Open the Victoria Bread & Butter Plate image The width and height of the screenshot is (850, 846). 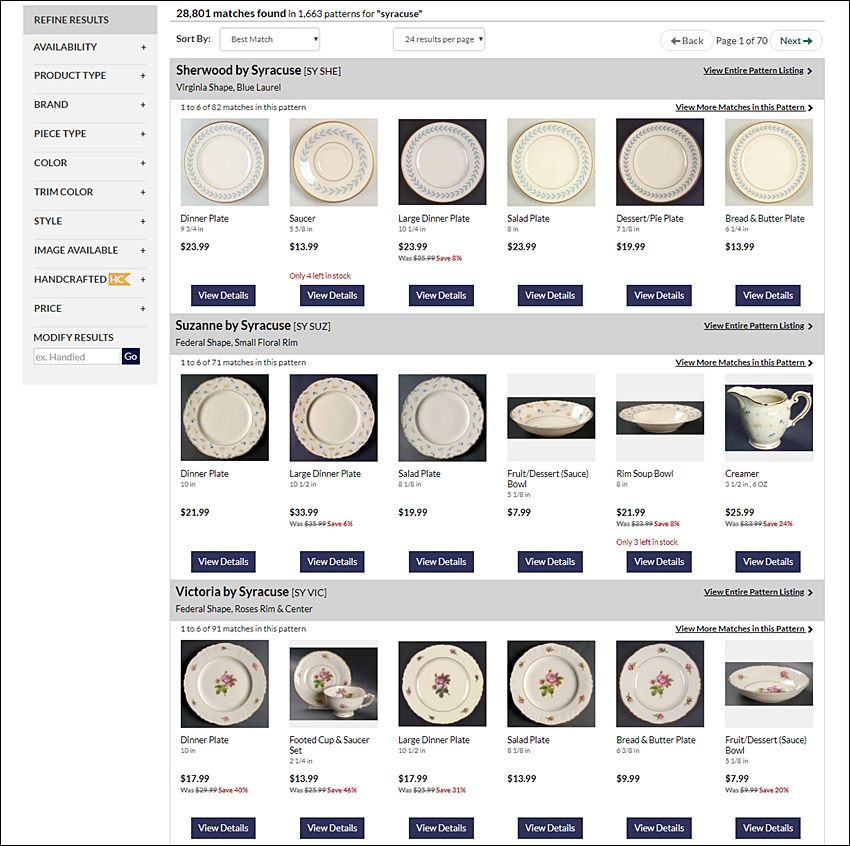tap(660, 684)
